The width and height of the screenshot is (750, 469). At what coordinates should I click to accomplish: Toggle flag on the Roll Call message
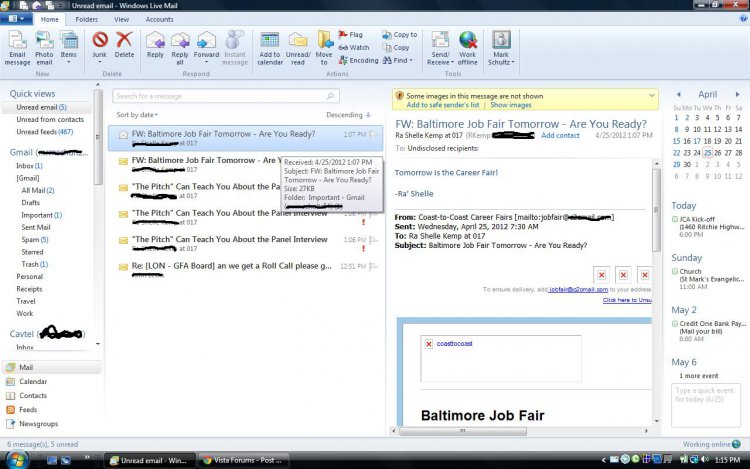374,266
